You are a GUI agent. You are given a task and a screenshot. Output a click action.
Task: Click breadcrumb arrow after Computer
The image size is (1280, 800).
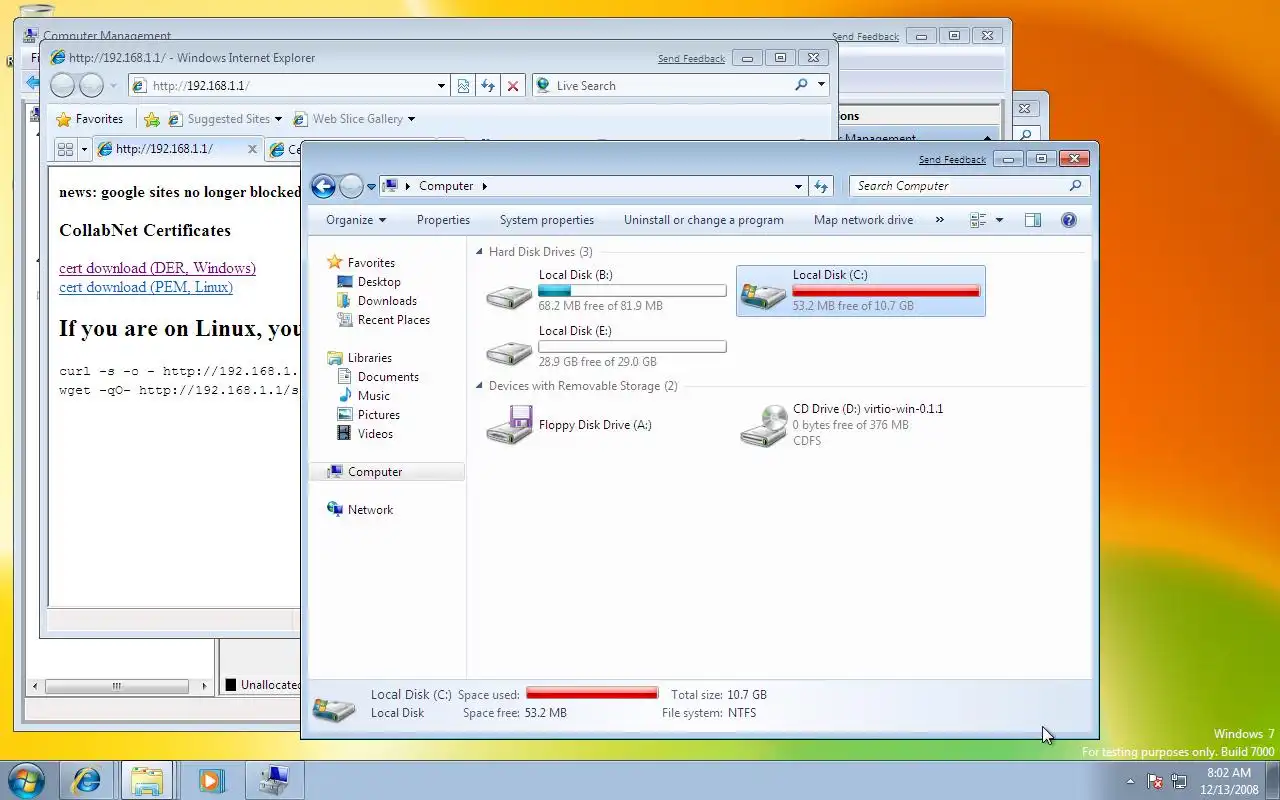484,186
